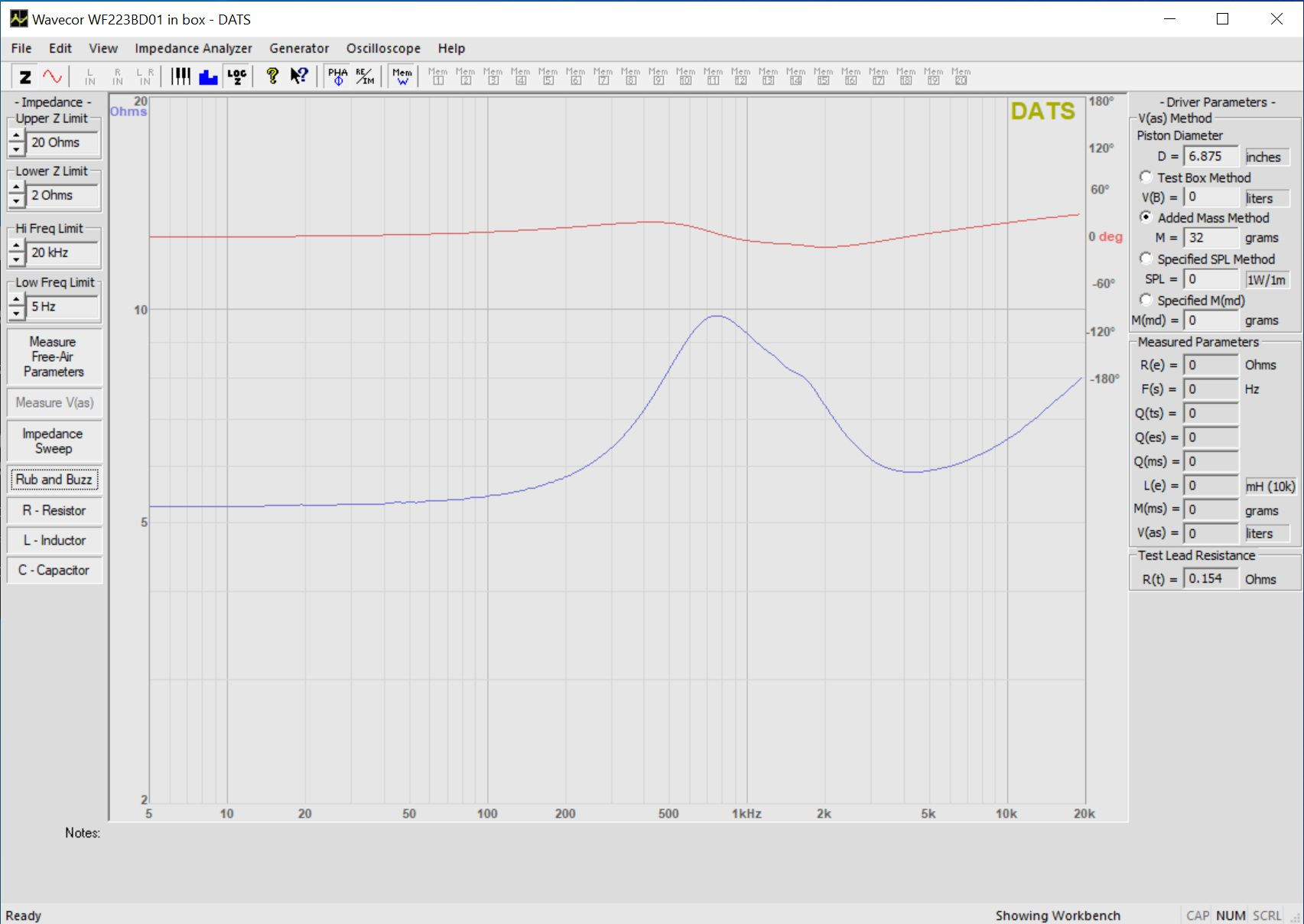1304x924 pixels.
Task: Click the Rub and Buzz button
Action: click(54, 480)
